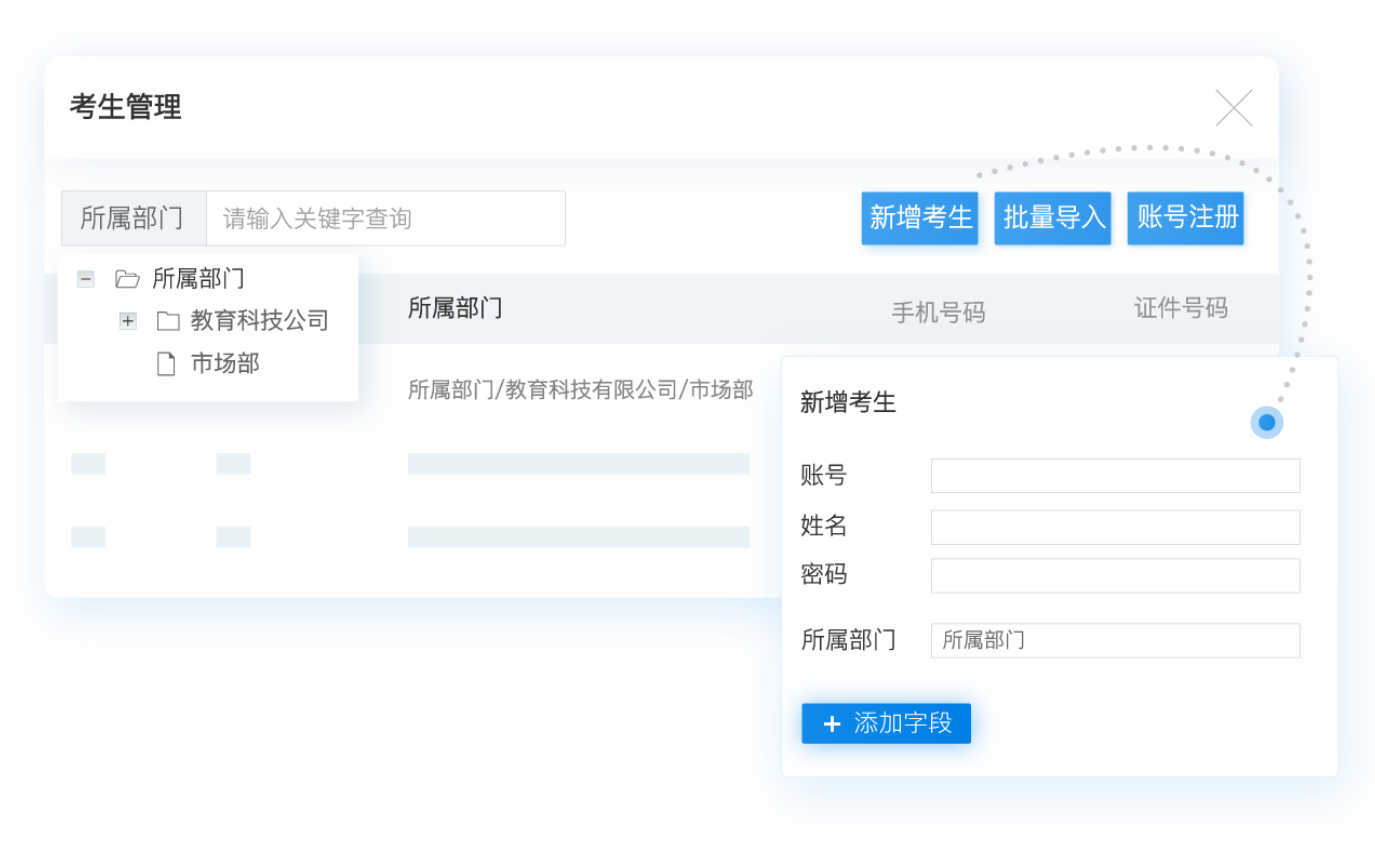1375x850 pixels.
Task: Click the folder icon next to 教育科技公司
Action: (168, 321)
